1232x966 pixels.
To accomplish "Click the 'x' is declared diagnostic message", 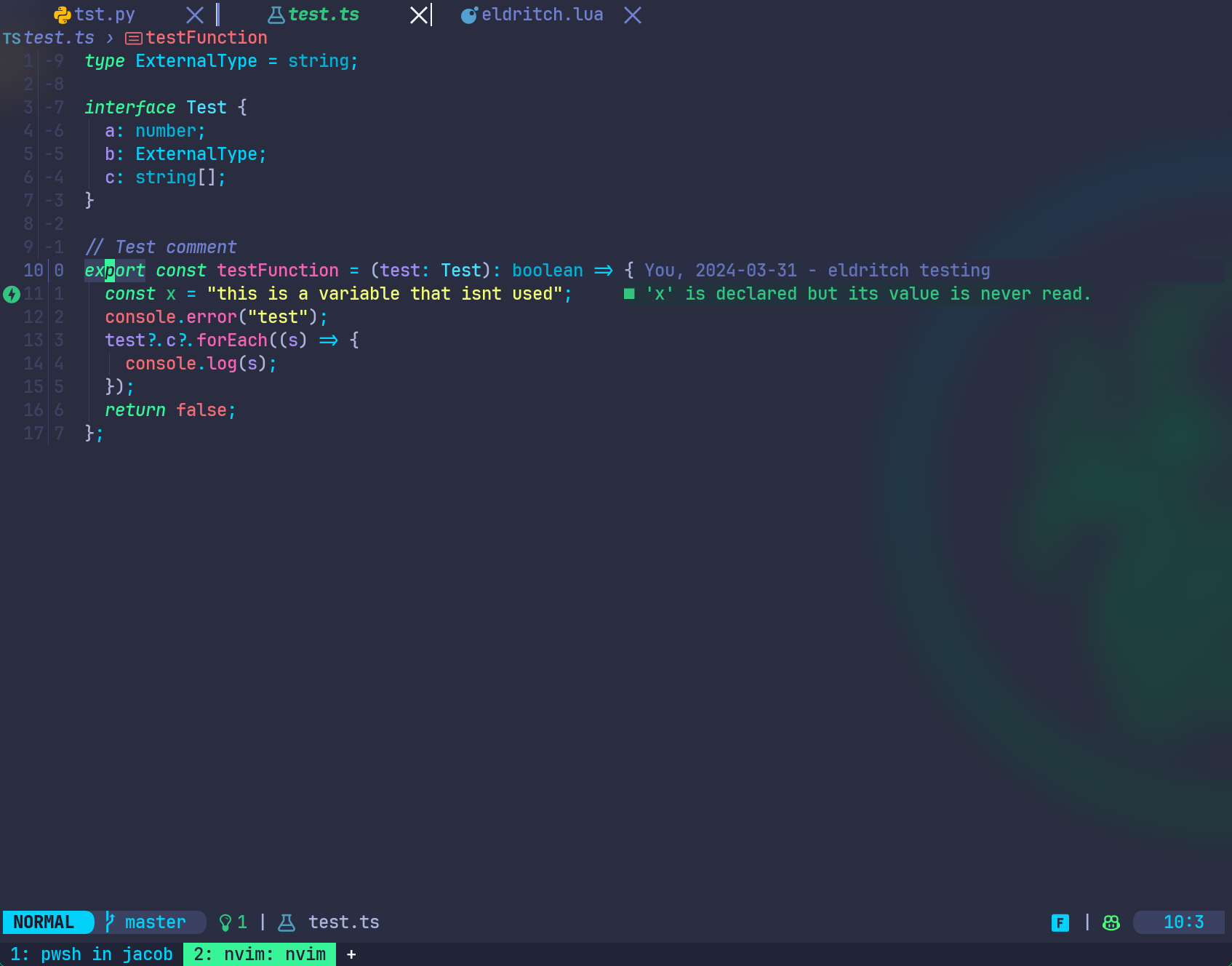I will click(868, 294).
